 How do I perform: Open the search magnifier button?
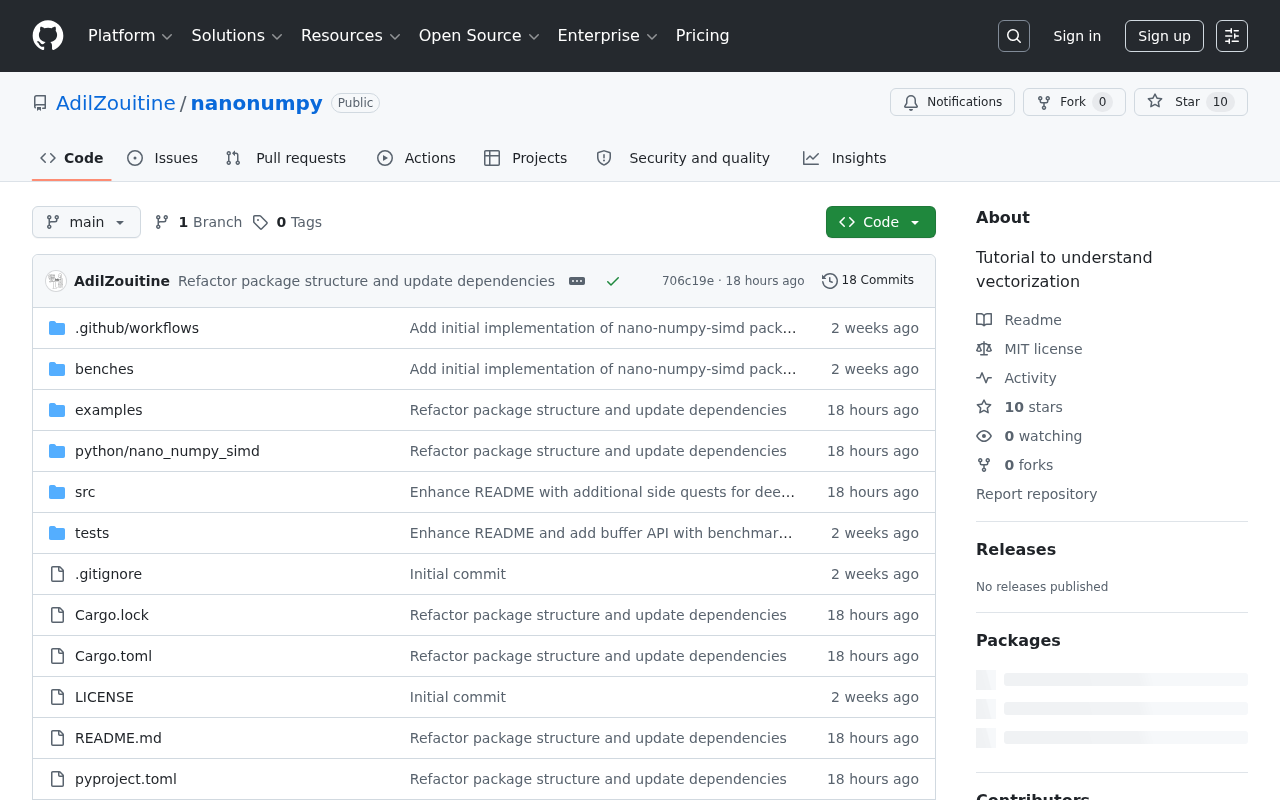tap(1014, 36)
